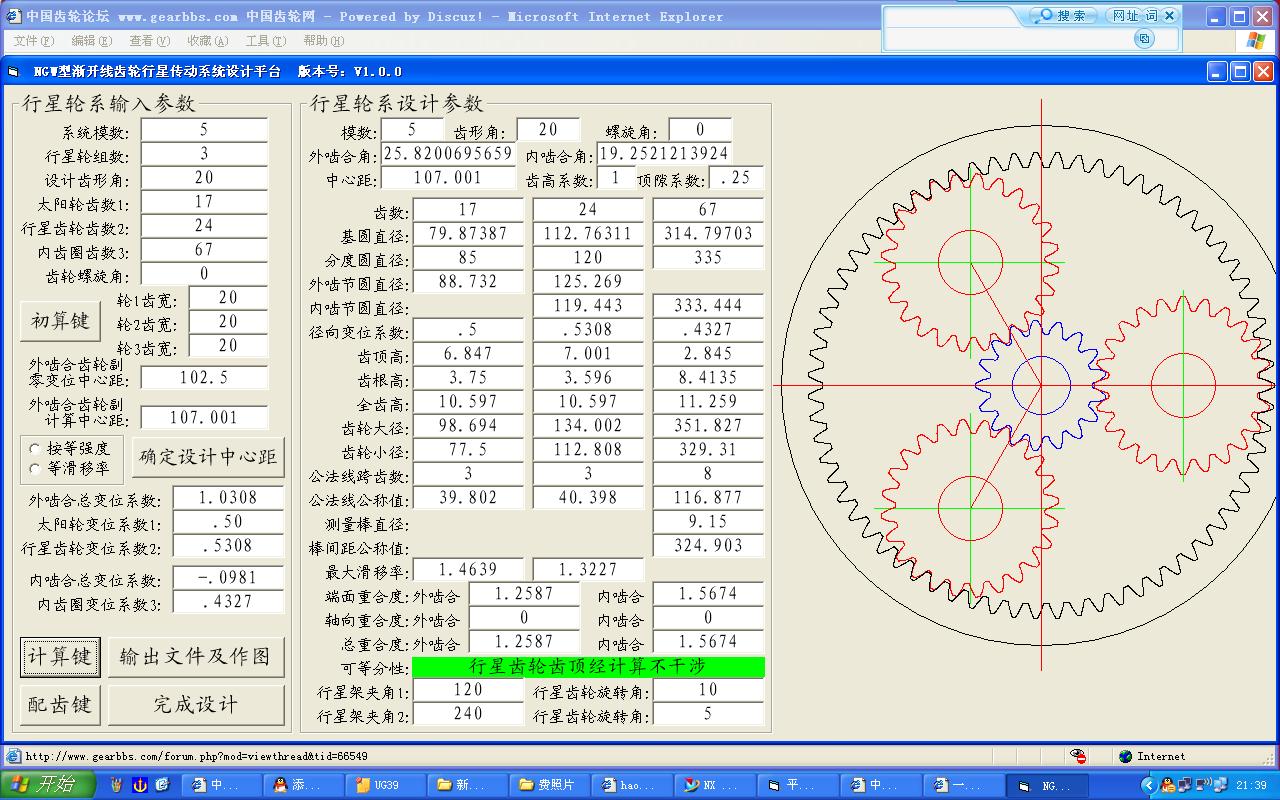Screen dimensions: 1280x800
Task: Click the 轮1齿宽 input field
Action: [228, 298]
